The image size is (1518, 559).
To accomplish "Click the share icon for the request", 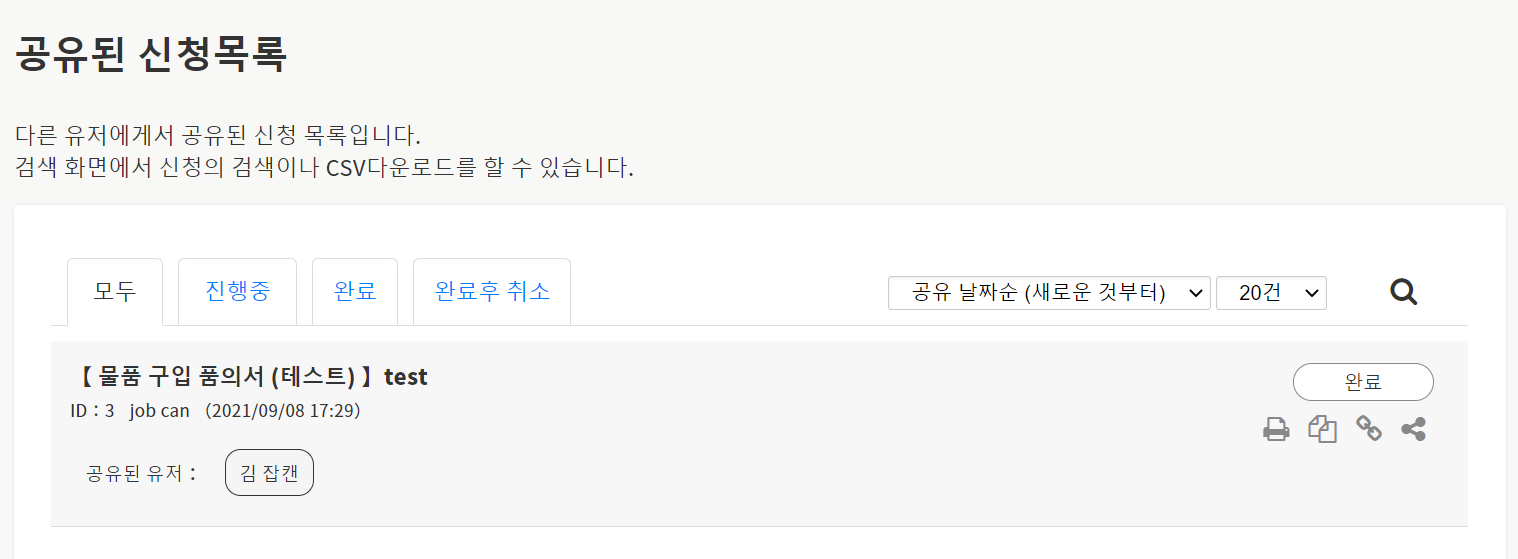I will coord(1413,430).
